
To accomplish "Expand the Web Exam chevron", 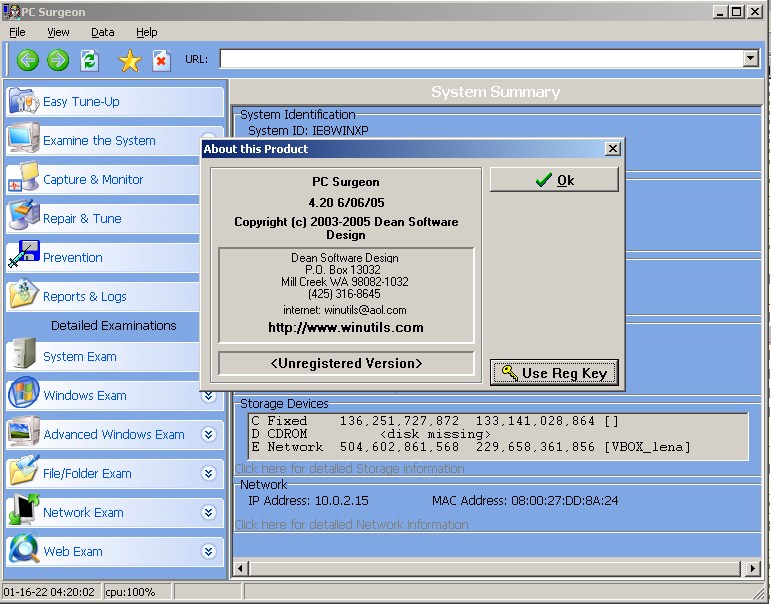I will [209, 551].
